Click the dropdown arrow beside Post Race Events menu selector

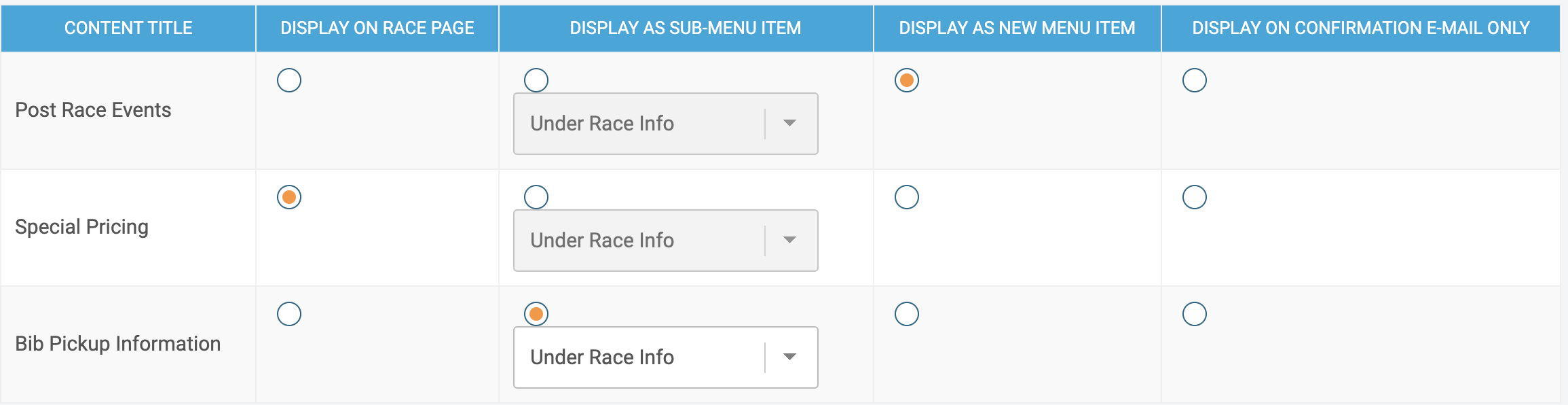pos(789,124)
